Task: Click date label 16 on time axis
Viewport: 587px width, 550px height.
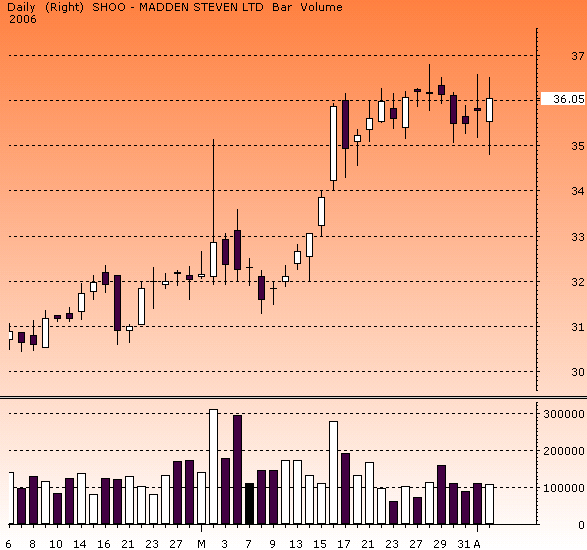Action: [104, 544]
